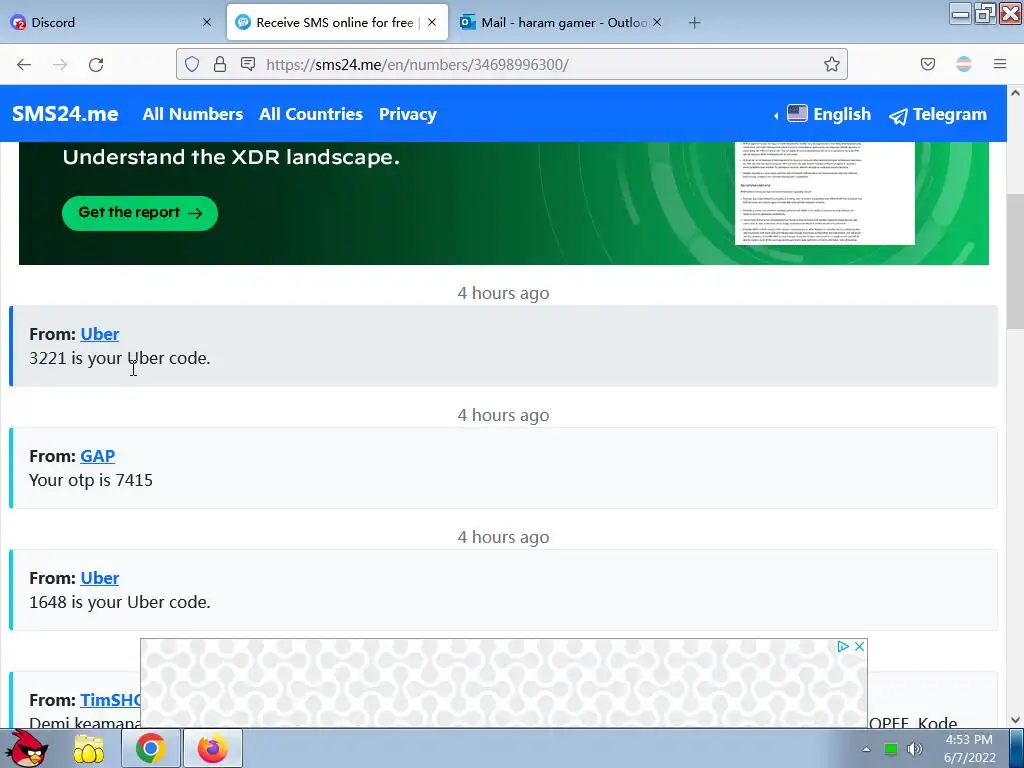1024x768 pixels.
Task: Open the Telegram link
Action: [938, 115]
